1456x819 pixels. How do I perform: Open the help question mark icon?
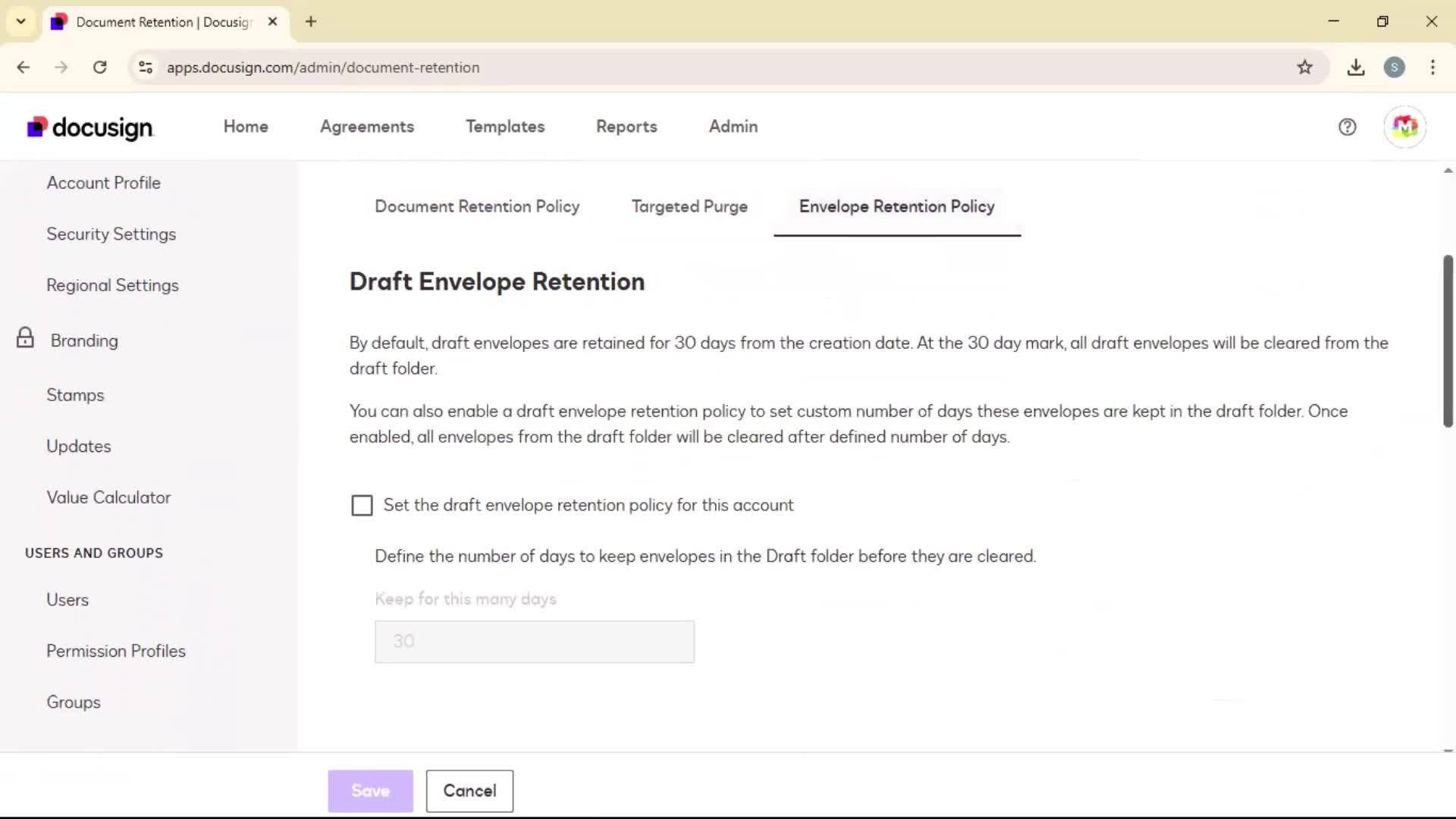[1347, 127]
